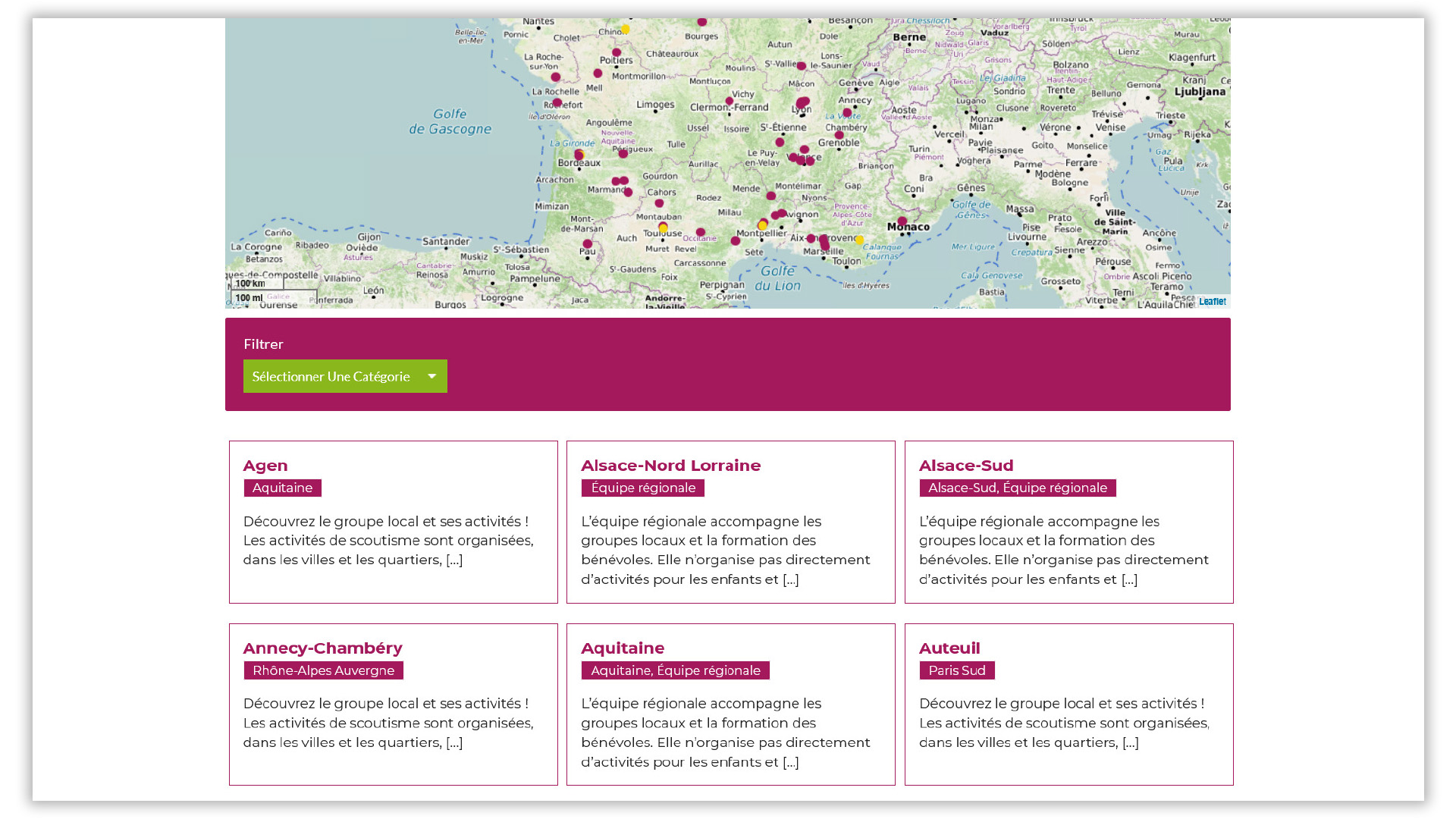Screen dimensions: 1456x819
Task: Click the yellow marker at Toulouse
Action: point(664,228)
